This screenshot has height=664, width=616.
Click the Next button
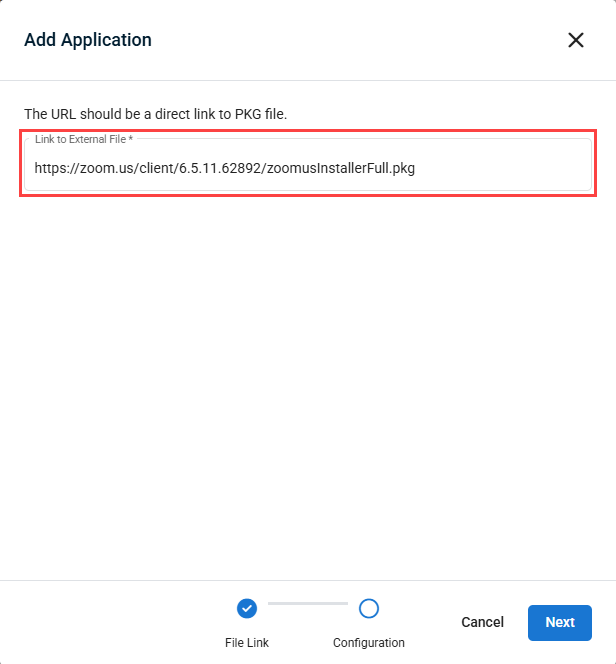tap(560, 622)
